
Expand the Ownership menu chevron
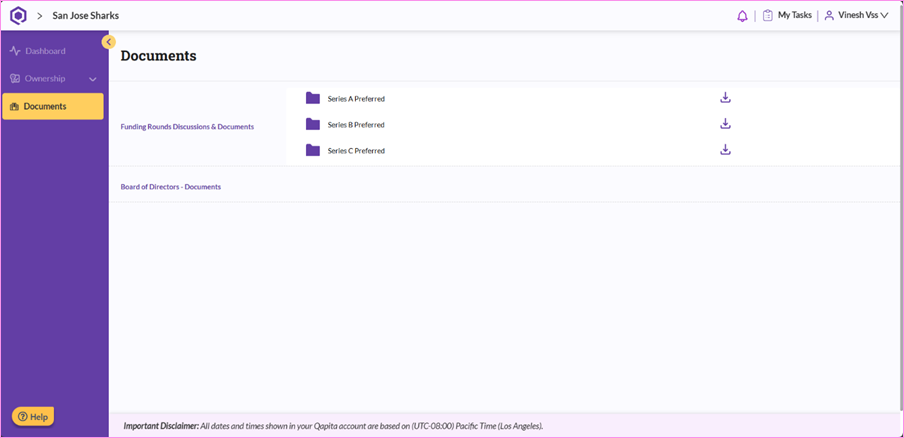point(93,79)
